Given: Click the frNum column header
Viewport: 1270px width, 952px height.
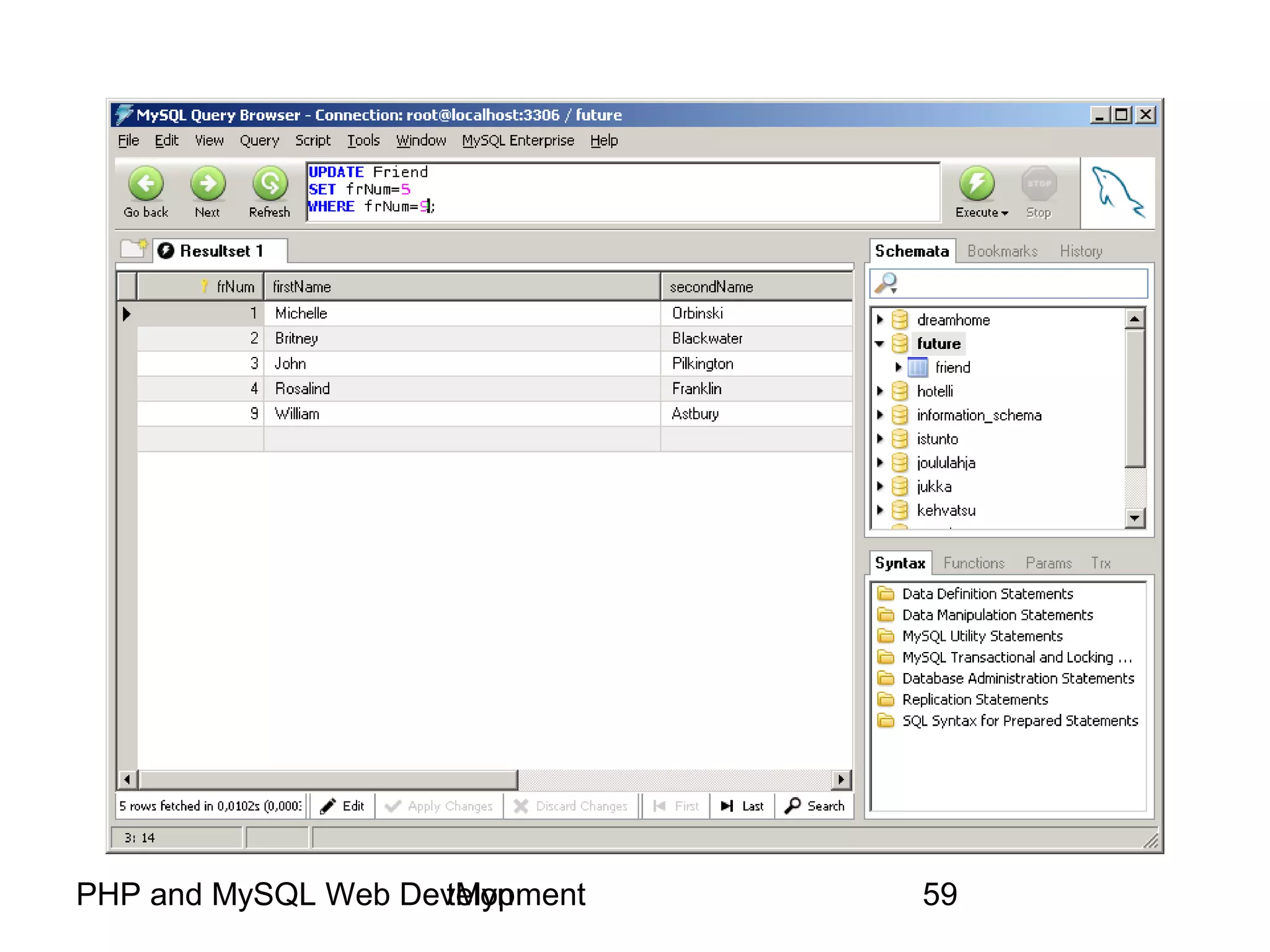Looking at the screenshot, I should coord(200,287).
